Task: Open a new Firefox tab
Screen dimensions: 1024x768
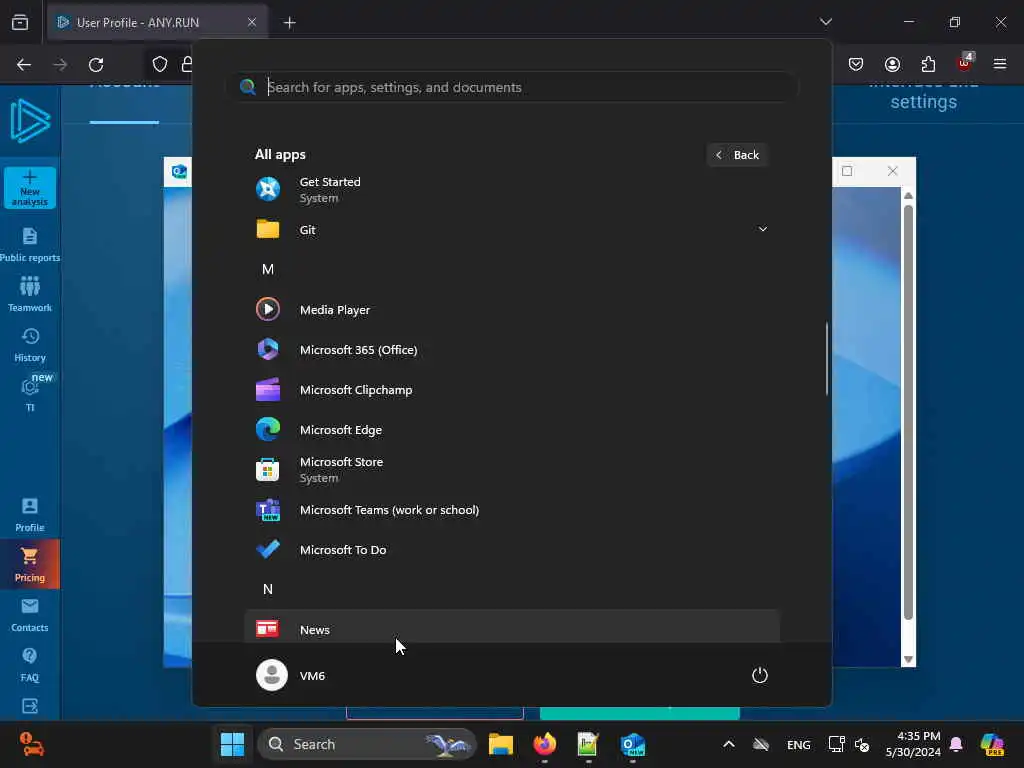Action: coord(289,22)
